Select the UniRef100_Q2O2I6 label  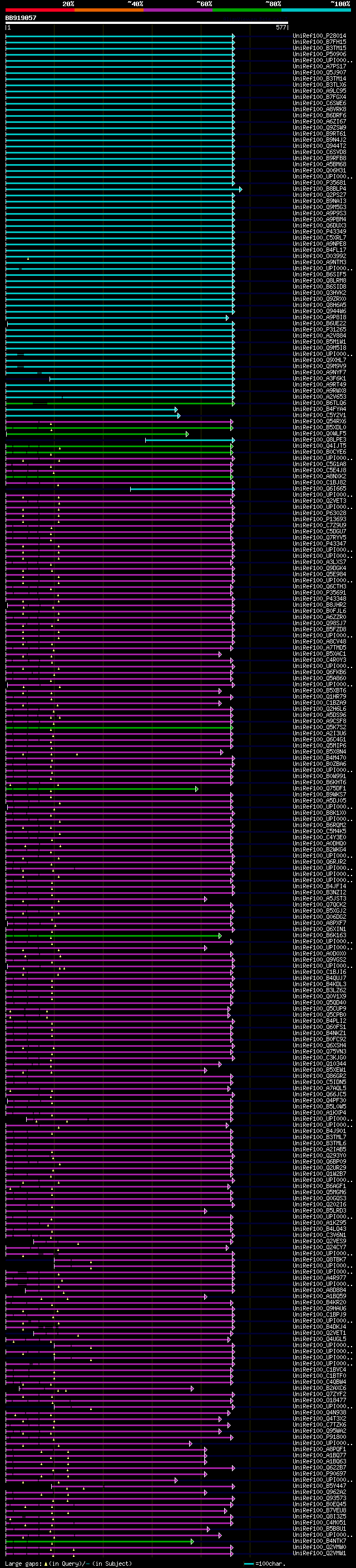(319, 1205)
